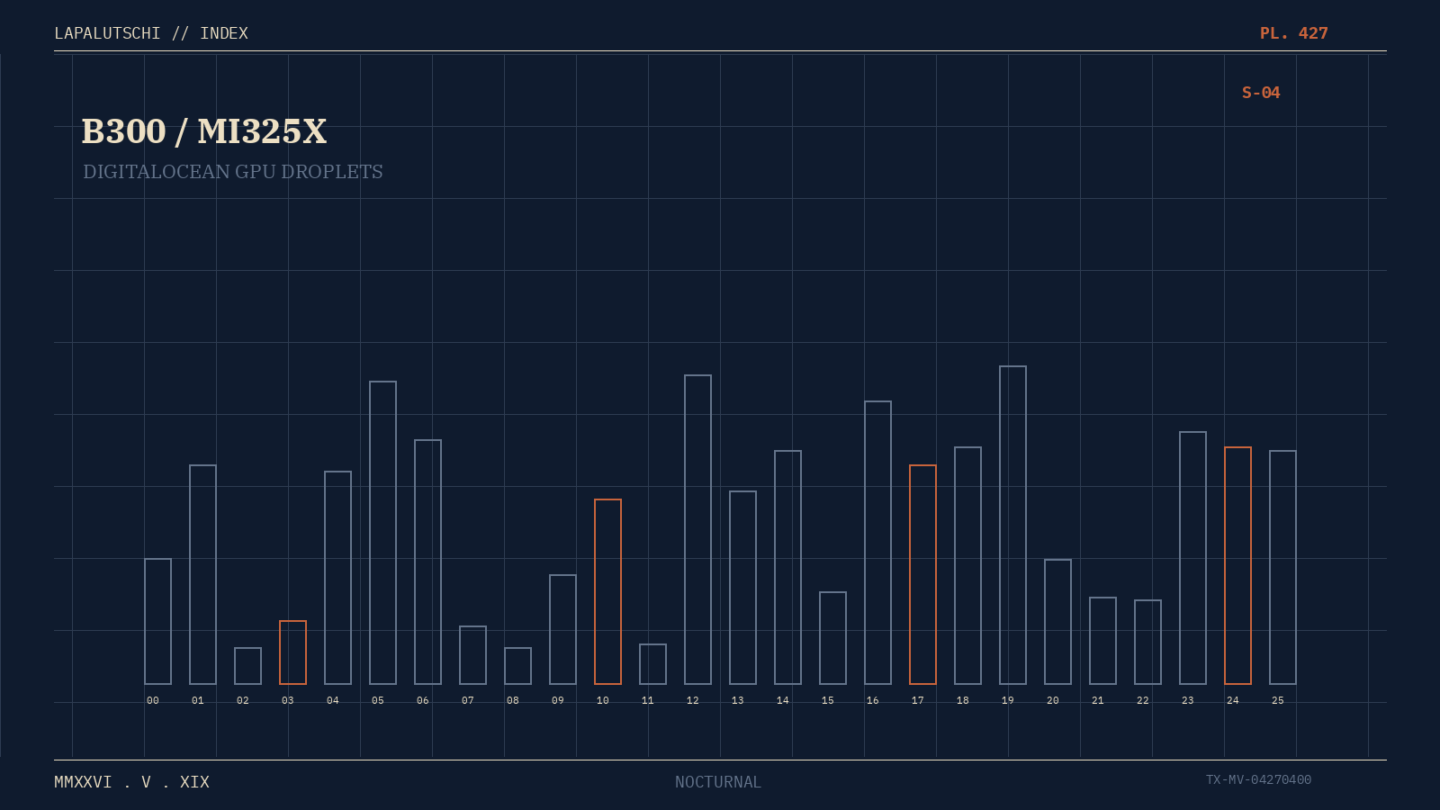1440x810 pixels.
Task: Click the 'LAPALUTSCHI // INDEX' header text
Action: click(x=151, y=34)
